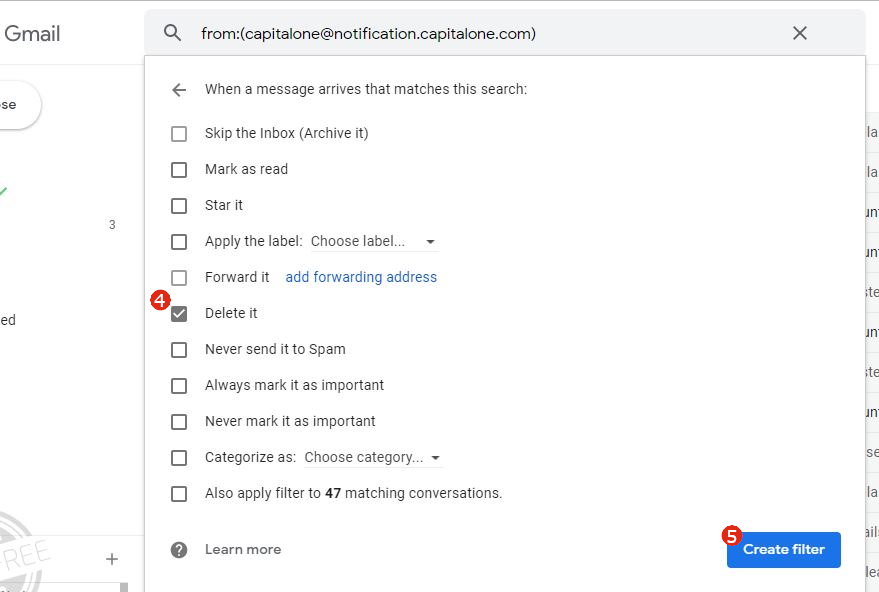Enable Never send it to Spam

[x=179, y=349]
